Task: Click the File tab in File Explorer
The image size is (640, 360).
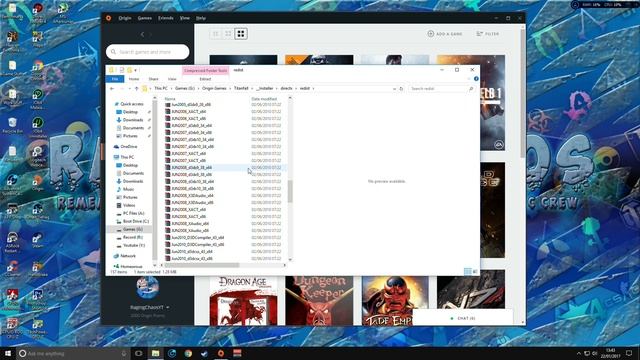Action: [x=115, y=79]
